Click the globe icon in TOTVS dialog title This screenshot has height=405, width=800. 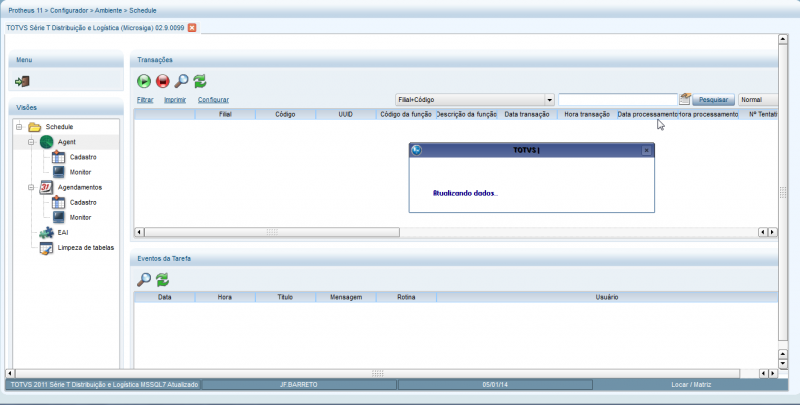click(x=416, y=150)
